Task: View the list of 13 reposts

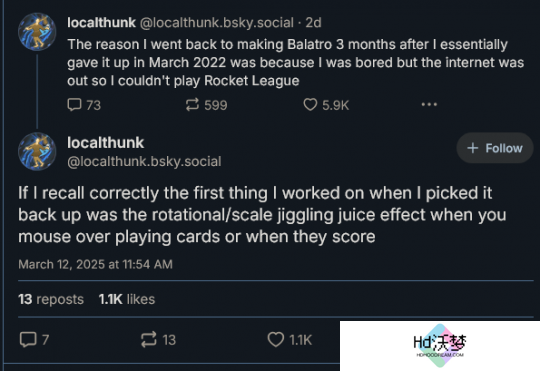Action: [51, 299]
